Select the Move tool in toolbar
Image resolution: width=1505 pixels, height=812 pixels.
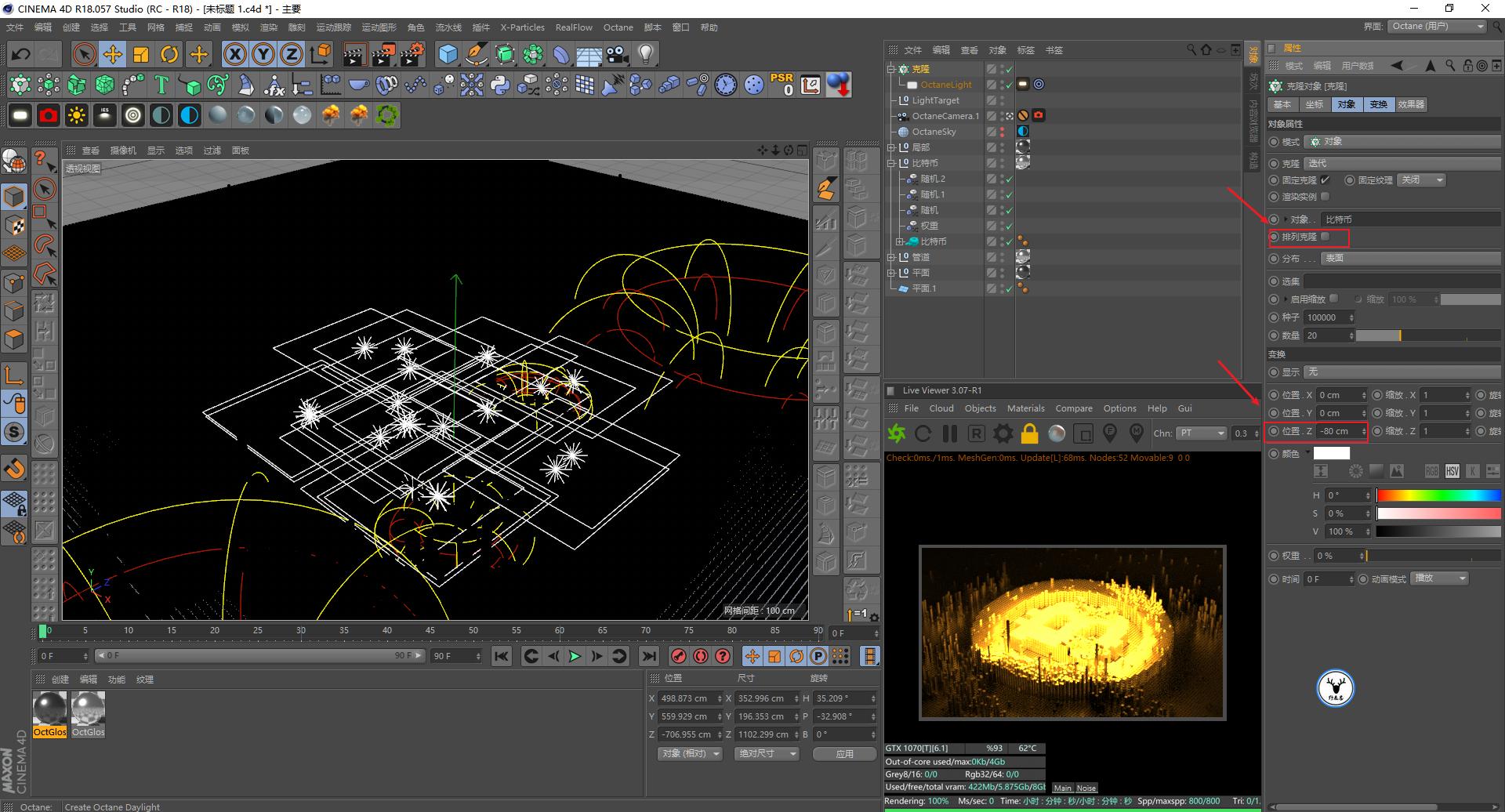coord(113,55)
